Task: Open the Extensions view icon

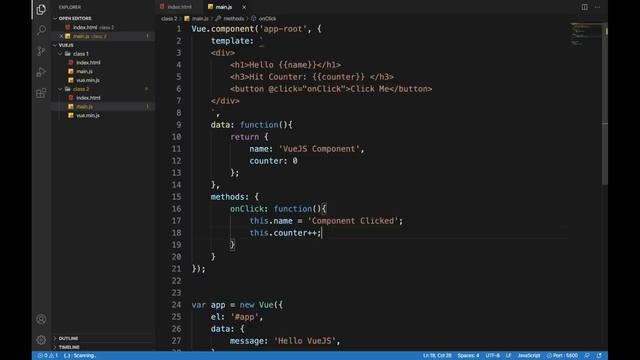Action: click(x=41, y=93)
